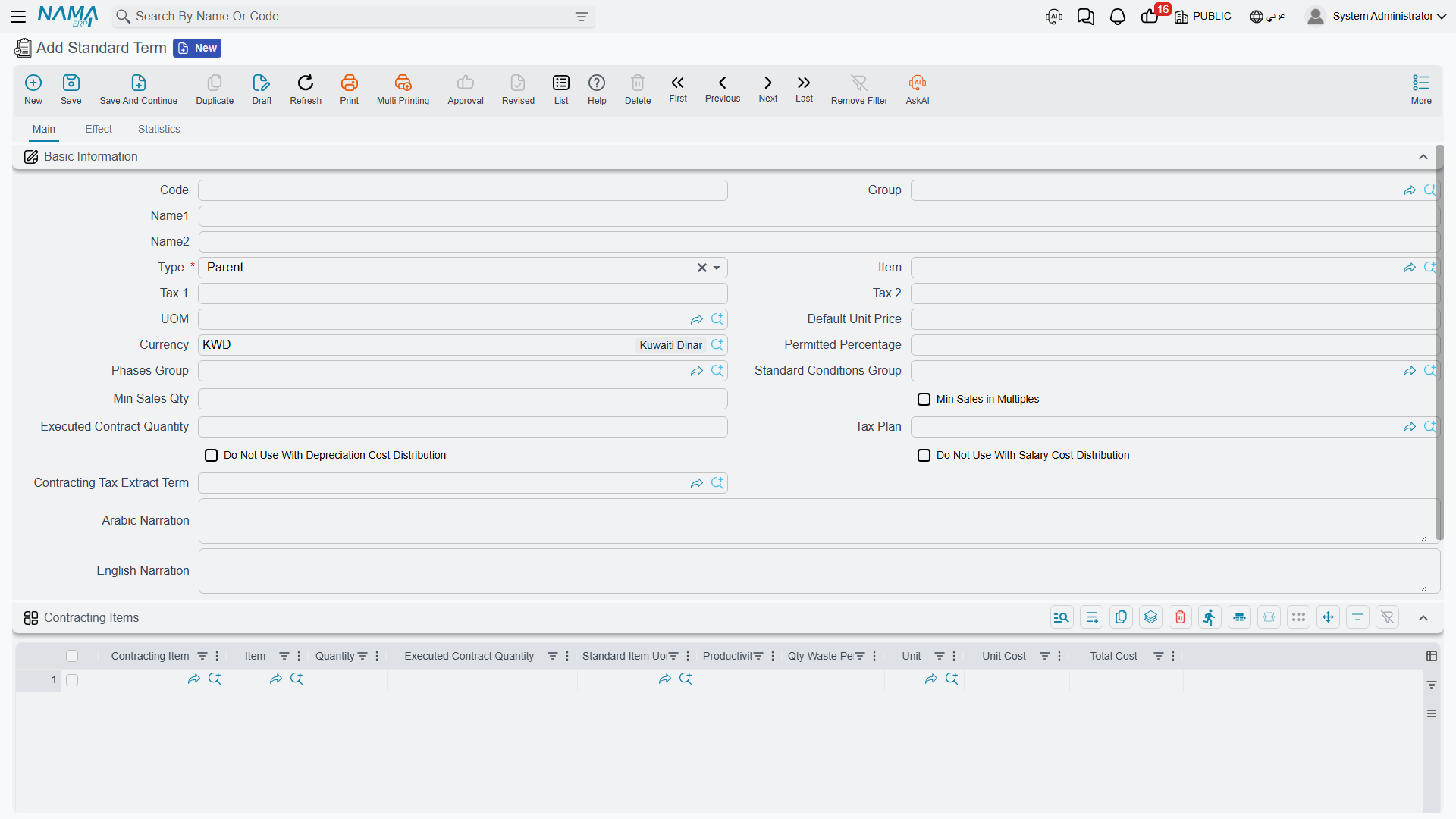Enable Do Not Use With Salary Cost Distribution

tap(924, 455)
